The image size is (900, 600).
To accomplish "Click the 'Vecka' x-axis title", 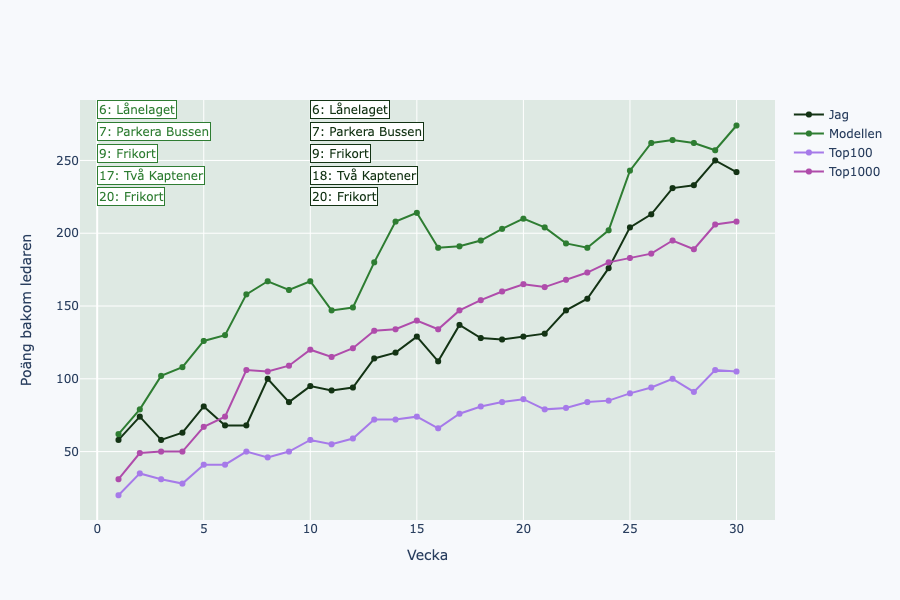I will (427, 555).
